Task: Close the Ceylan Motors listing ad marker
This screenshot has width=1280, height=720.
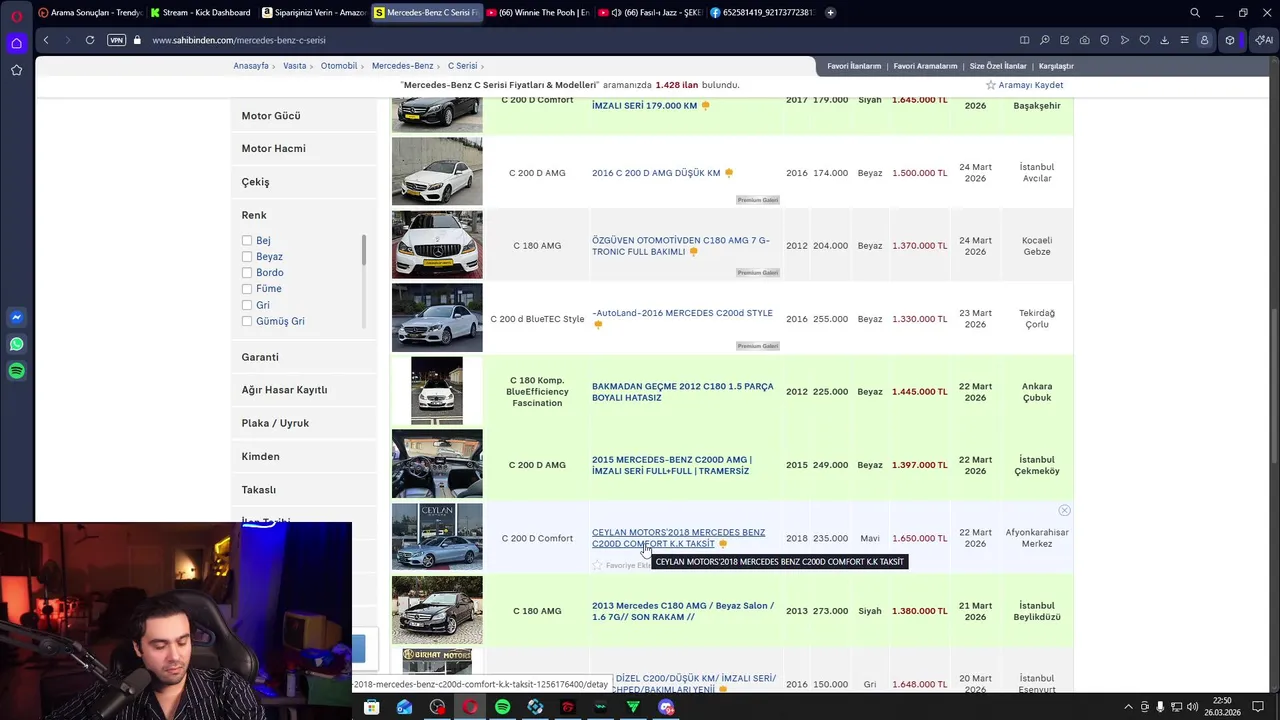Action: [x=1064, y=511]
